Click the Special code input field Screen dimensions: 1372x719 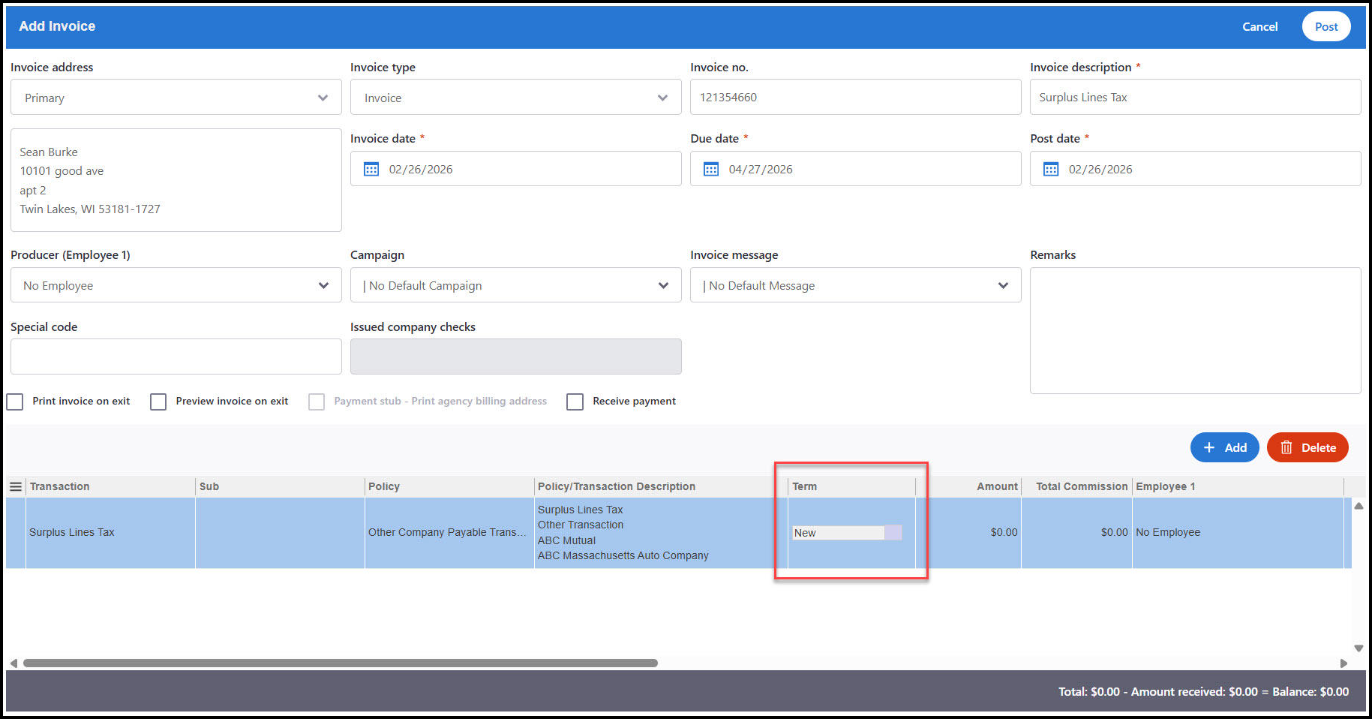(x=176, y=356)
